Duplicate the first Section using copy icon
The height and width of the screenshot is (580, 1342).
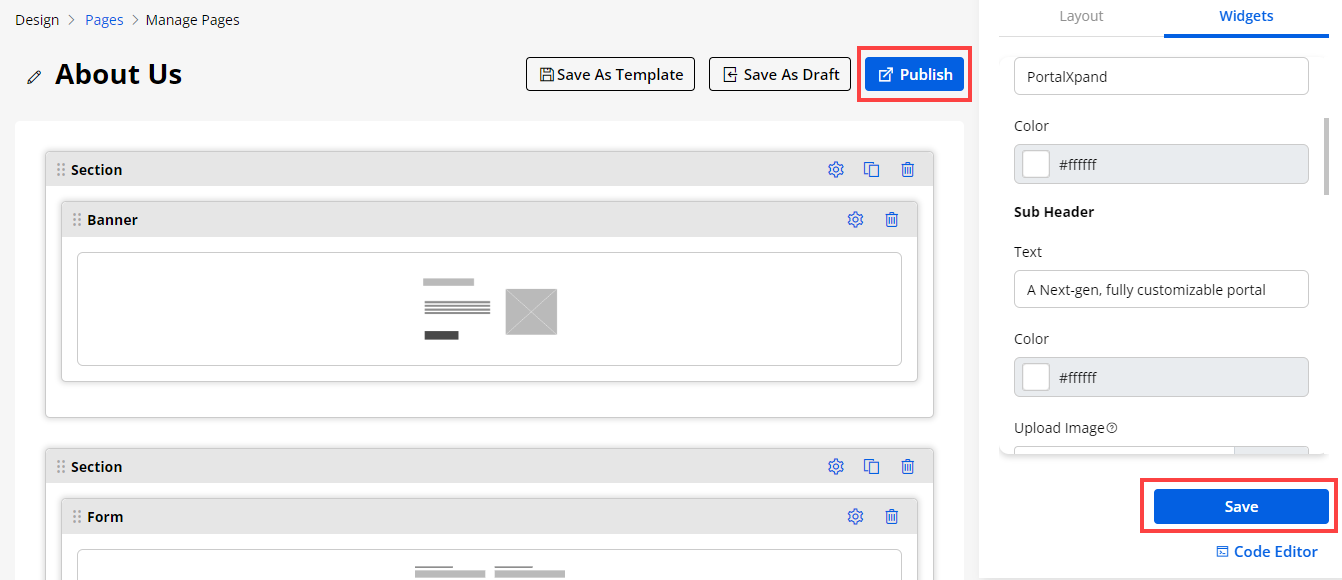(871, 170)
